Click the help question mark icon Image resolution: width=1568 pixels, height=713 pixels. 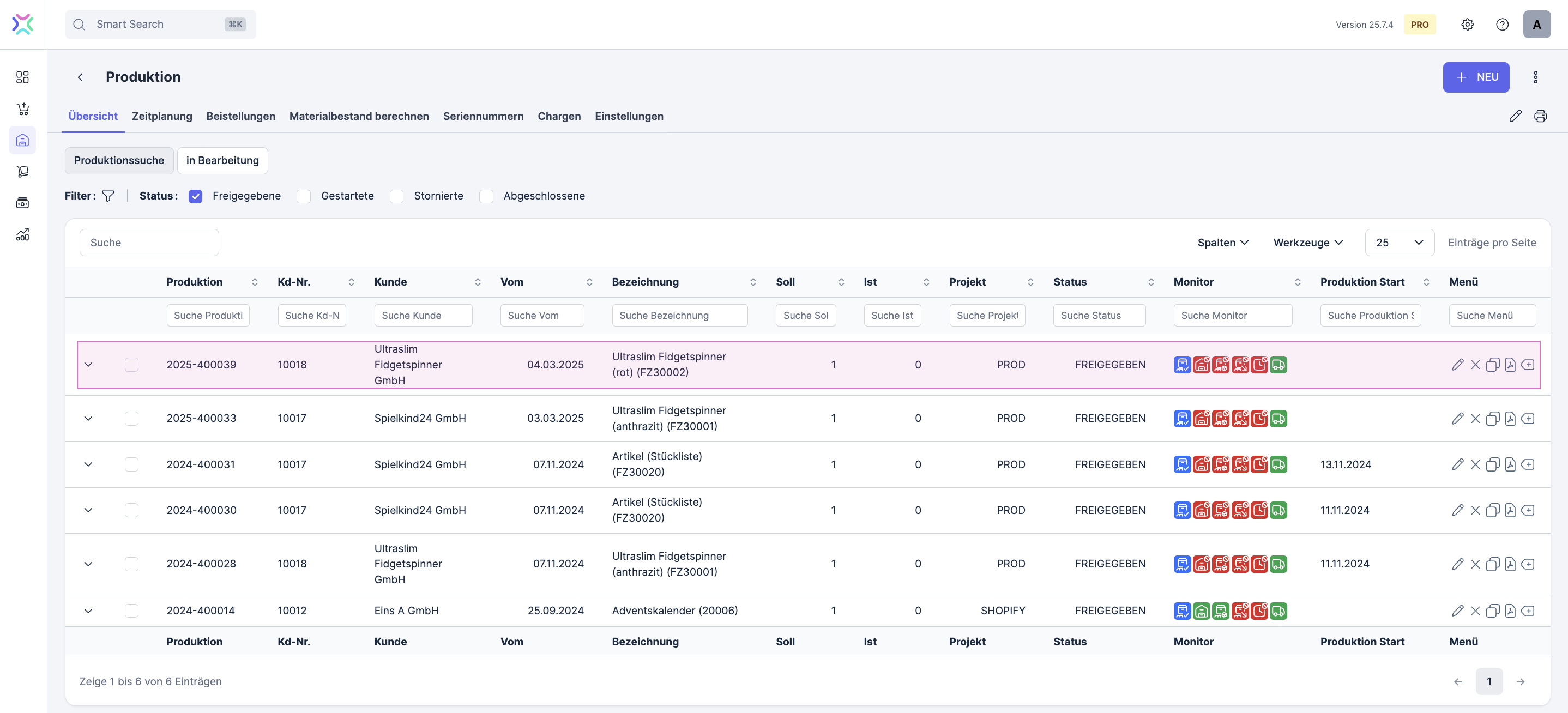[x=1501, y=25]
